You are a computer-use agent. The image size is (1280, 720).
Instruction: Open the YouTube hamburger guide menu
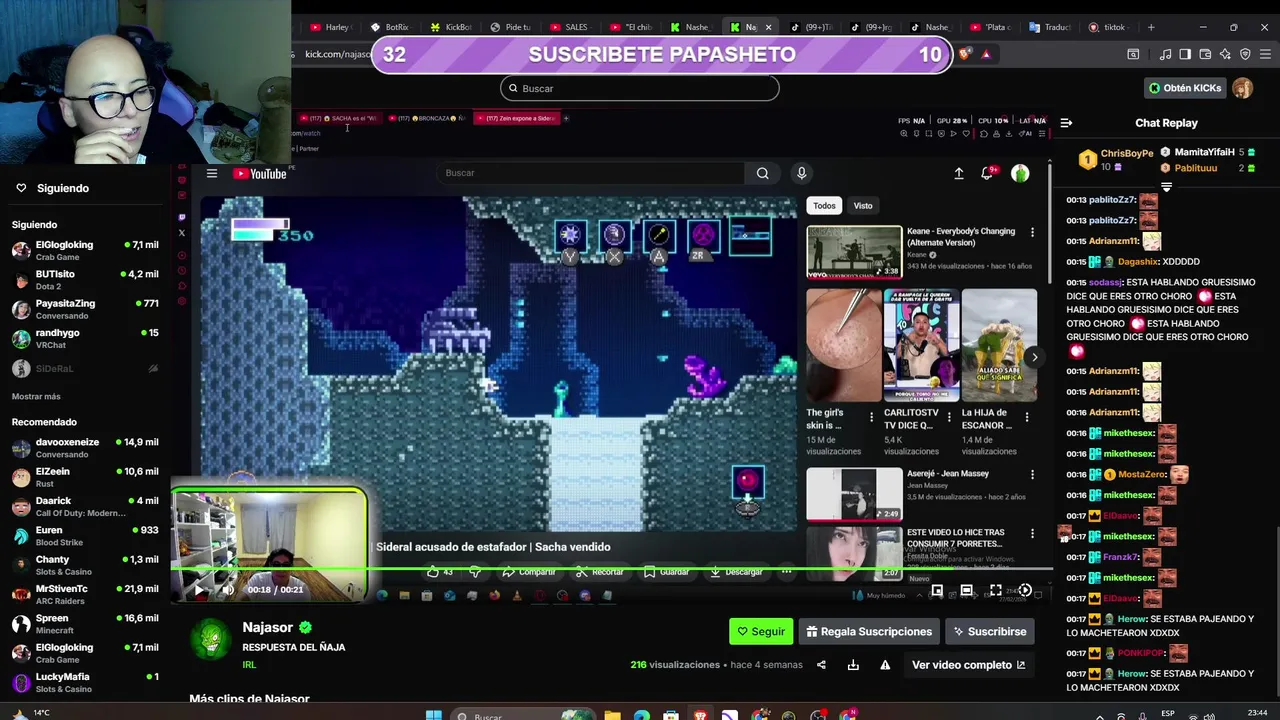click(212, 174)
